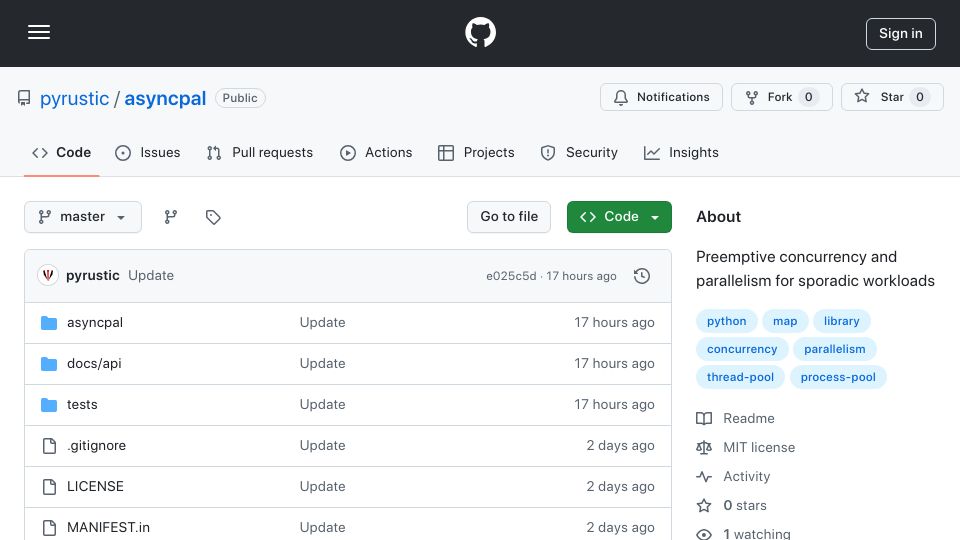Click the asyncpal folder icon
The image size is (960, 540).
49,323
